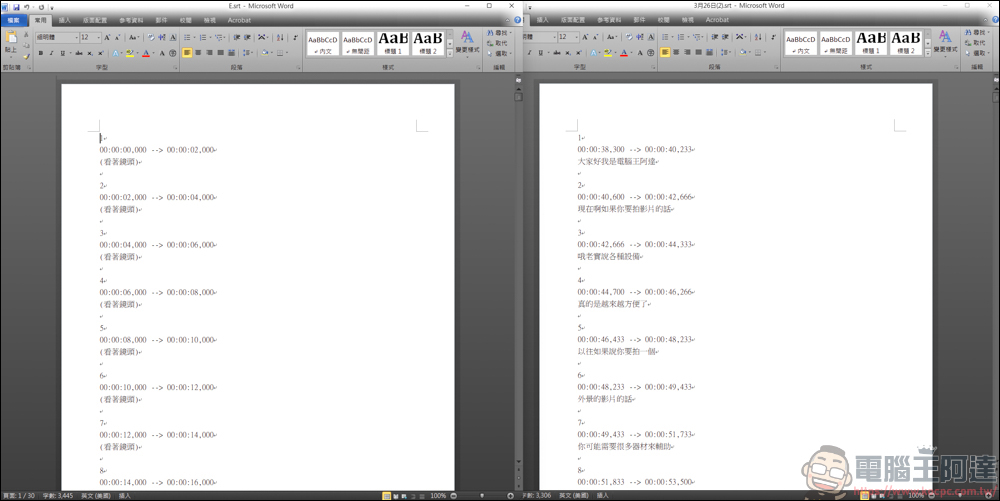
Task: Switch to 參考資料 tab in E.srt window
Action: (x=131, y=20)
